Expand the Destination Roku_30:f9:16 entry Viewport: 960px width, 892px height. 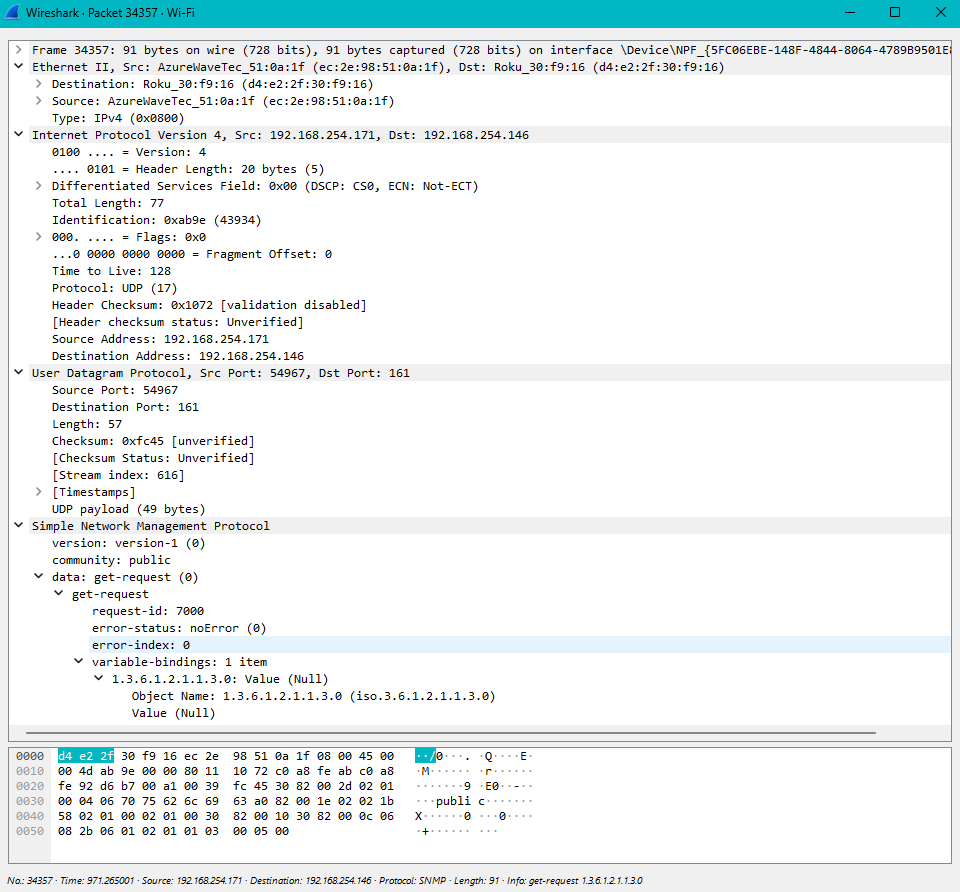[38, 83]
